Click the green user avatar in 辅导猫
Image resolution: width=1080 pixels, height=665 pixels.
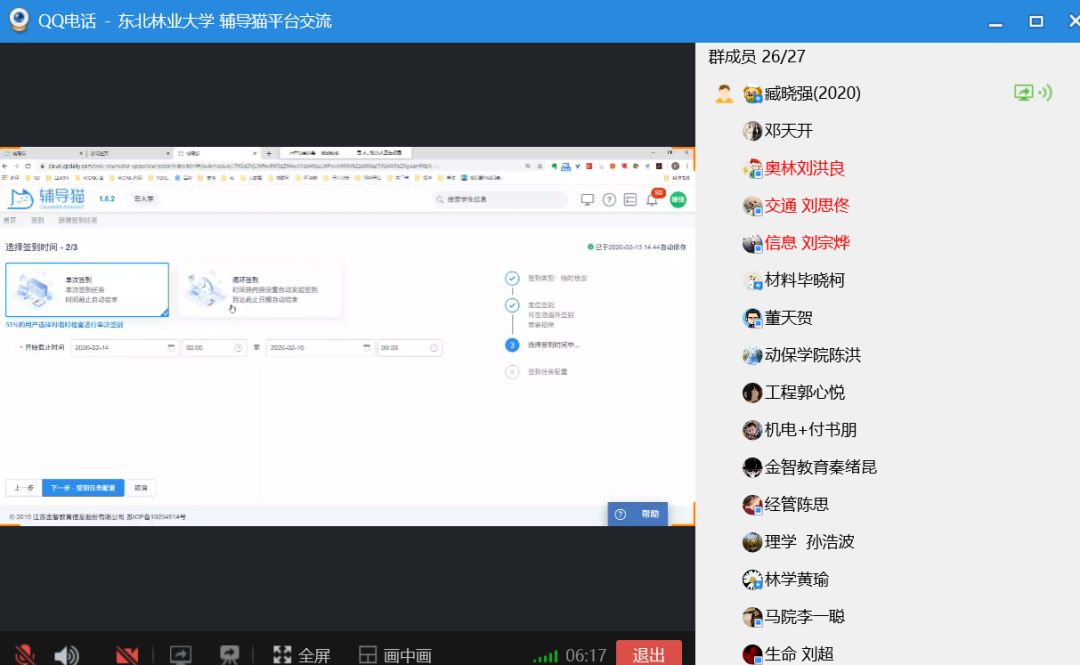(678, 199)
